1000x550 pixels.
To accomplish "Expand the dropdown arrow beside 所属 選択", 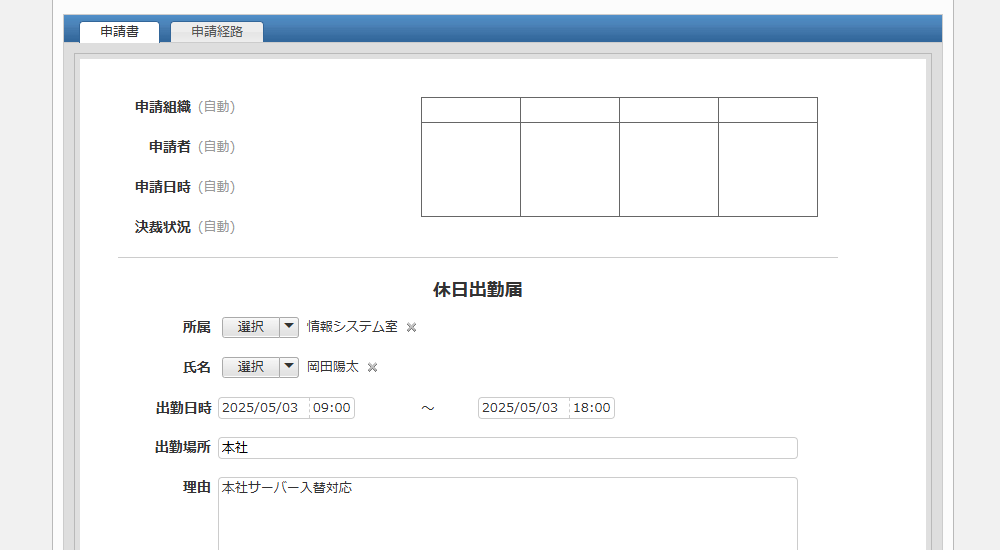I will pos(289,326).
